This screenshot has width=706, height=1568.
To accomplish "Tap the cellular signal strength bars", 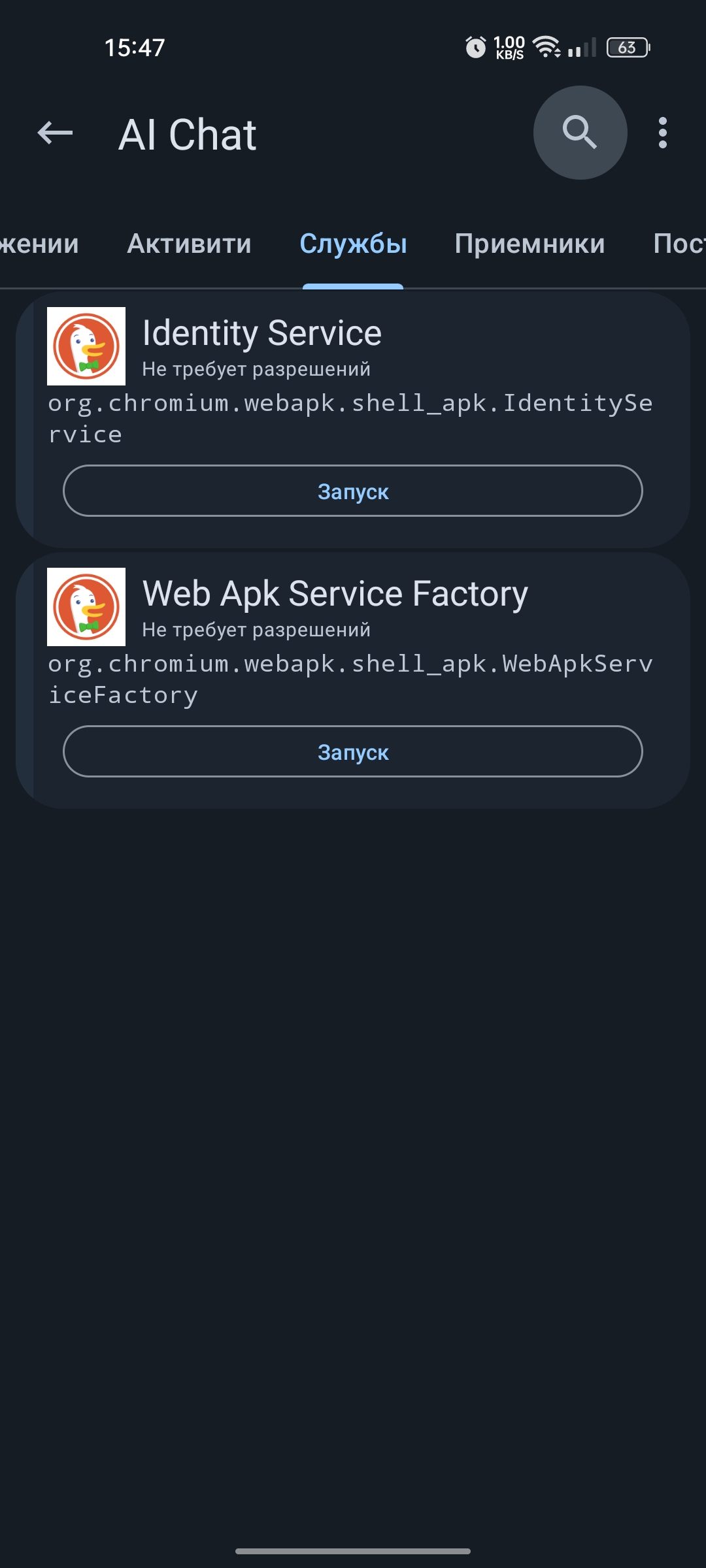I will pyautogui.click(x=582, y=47).
